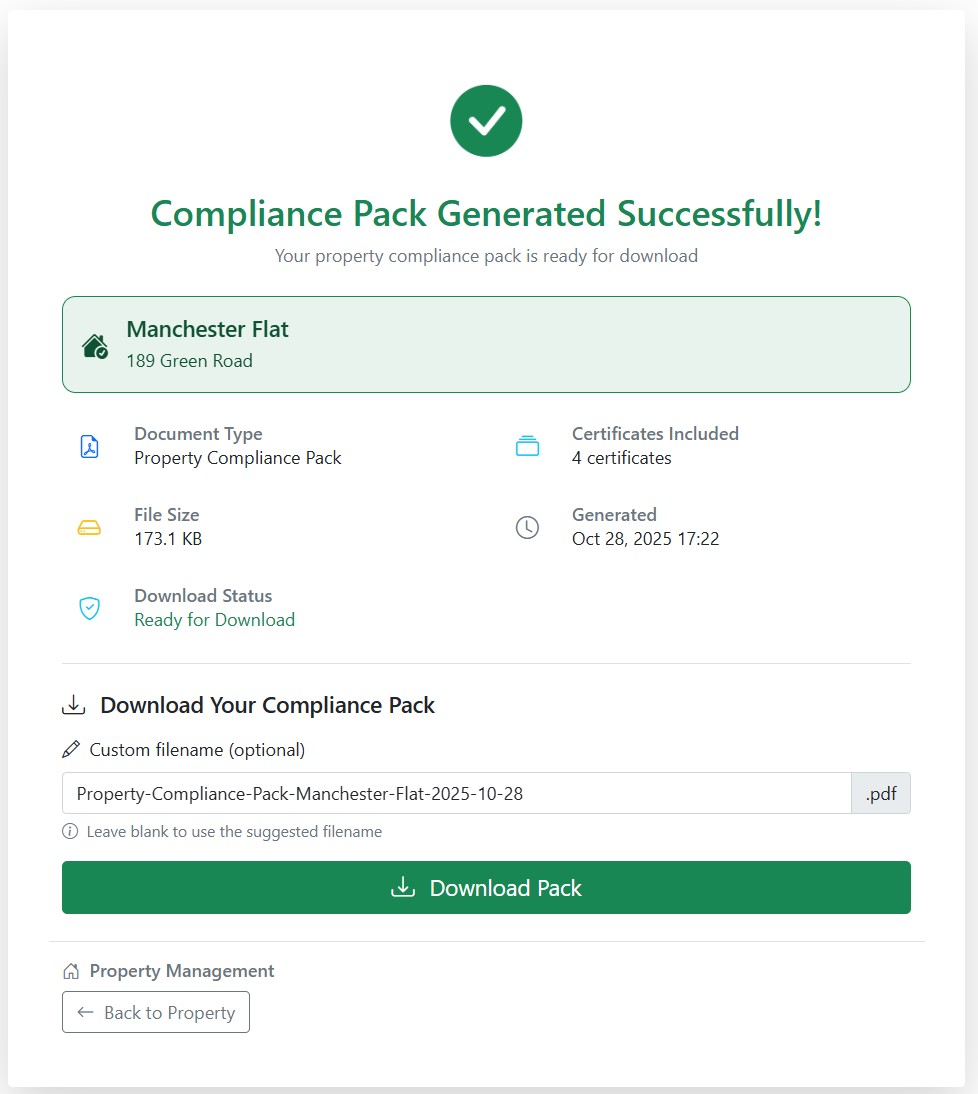978x1094 pixels.
Task: Click the download tray icon beside section heading
Action: pos(73,704)
